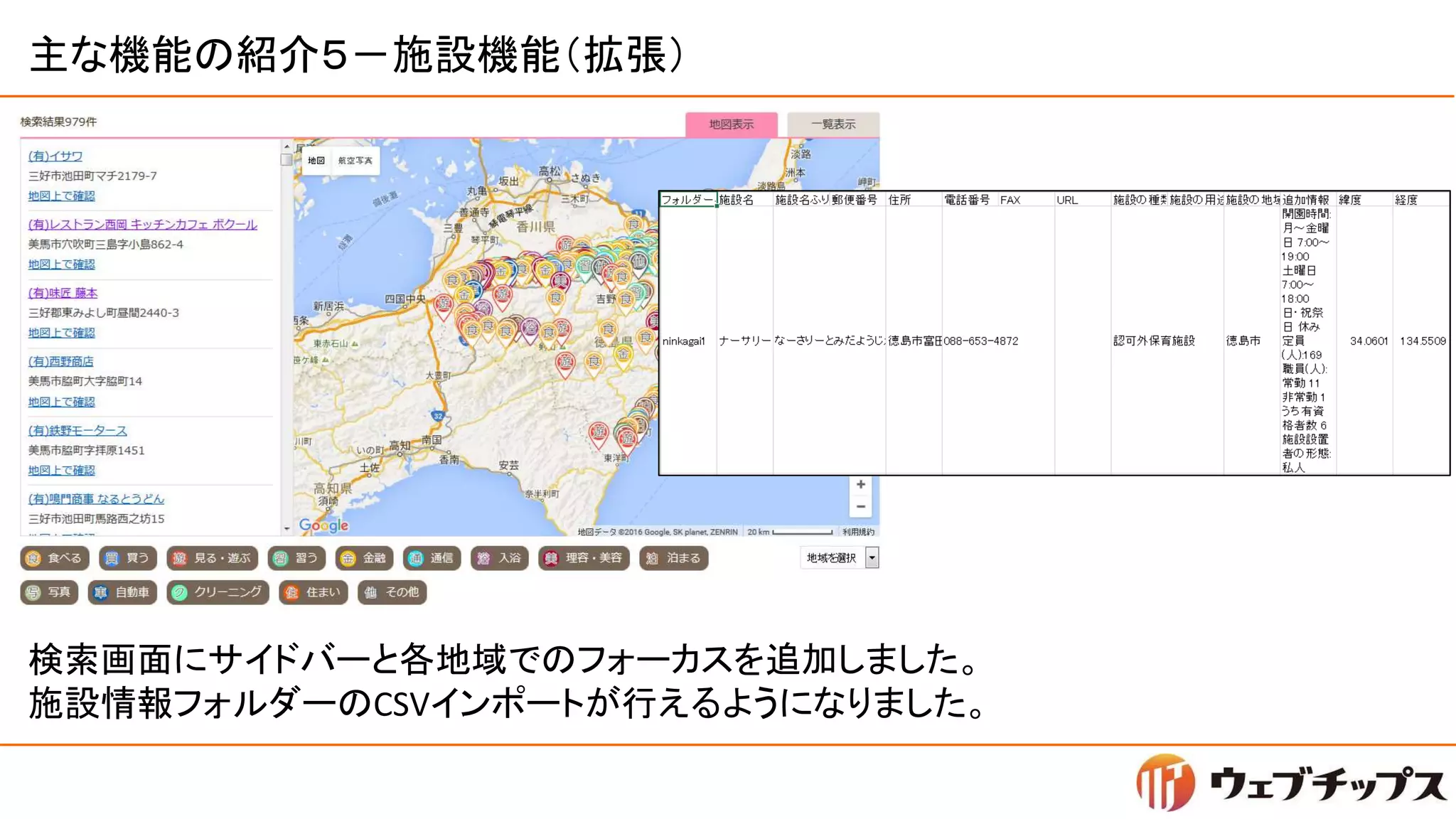Click the Google logo on map
The image size is (1456, 819).
tap(324, 525)
